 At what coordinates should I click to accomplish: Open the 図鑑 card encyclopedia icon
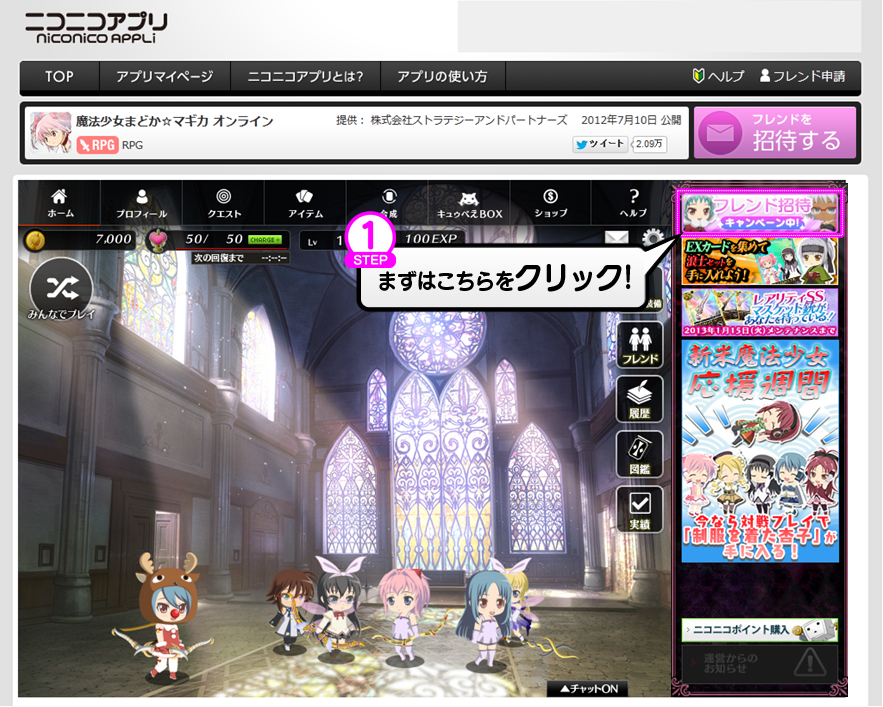640,454
